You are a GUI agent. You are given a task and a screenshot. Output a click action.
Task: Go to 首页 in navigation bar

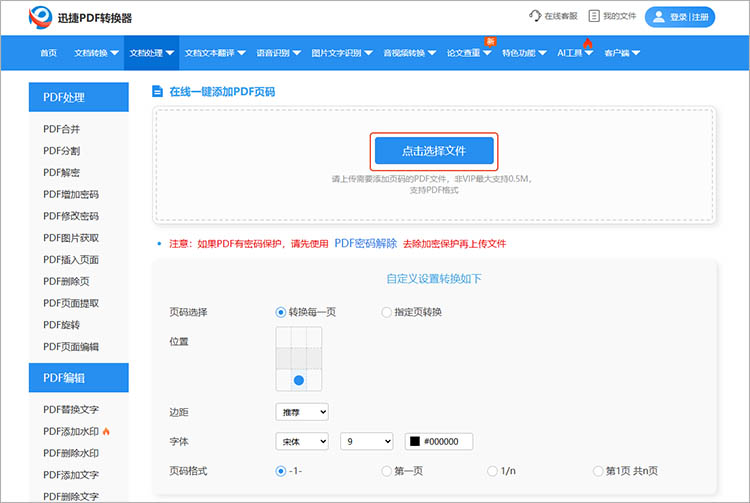coord(48,53)
